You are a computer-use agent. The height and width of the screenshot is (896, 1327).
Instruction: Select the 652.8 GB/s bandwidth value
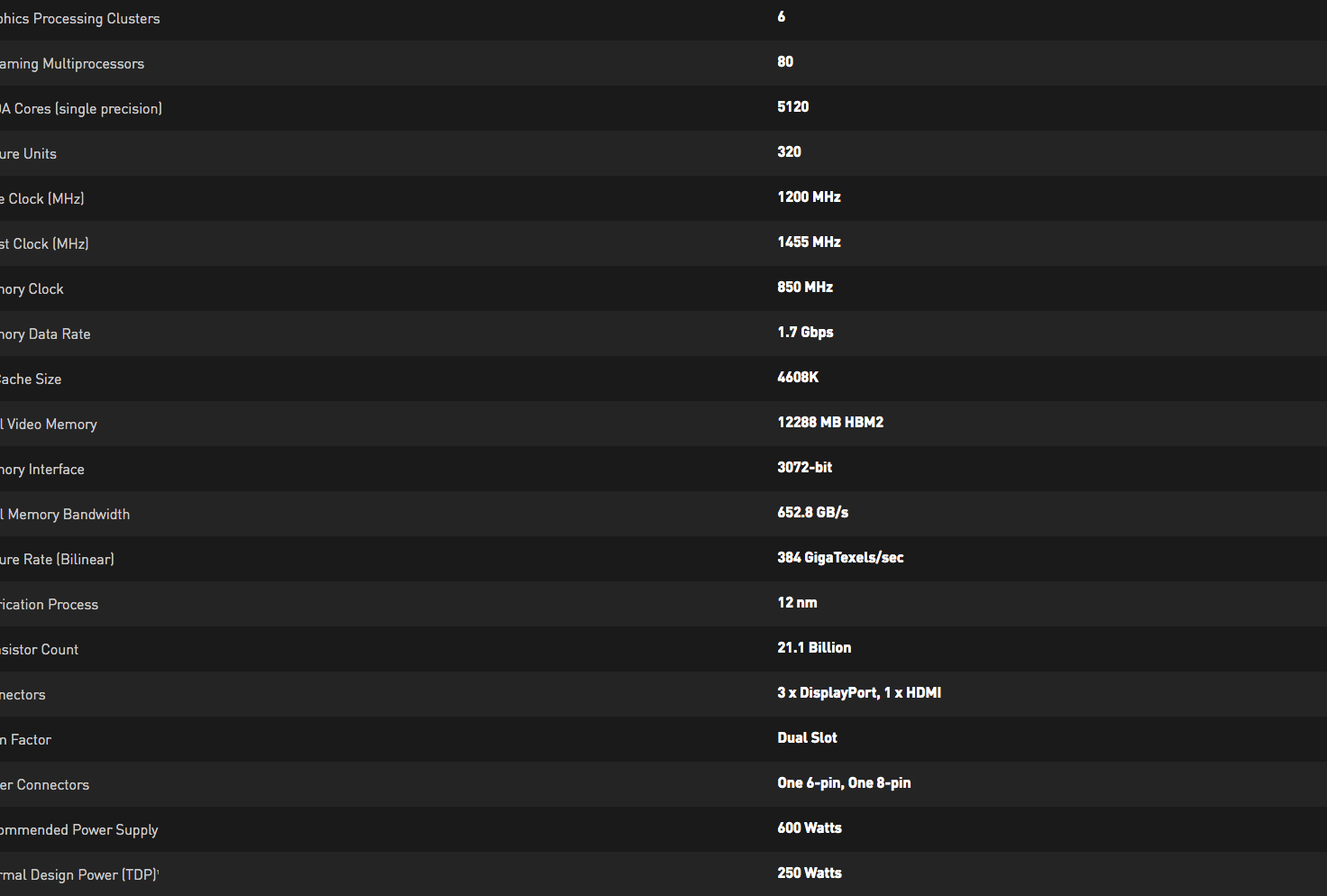[x=812, y=513]
